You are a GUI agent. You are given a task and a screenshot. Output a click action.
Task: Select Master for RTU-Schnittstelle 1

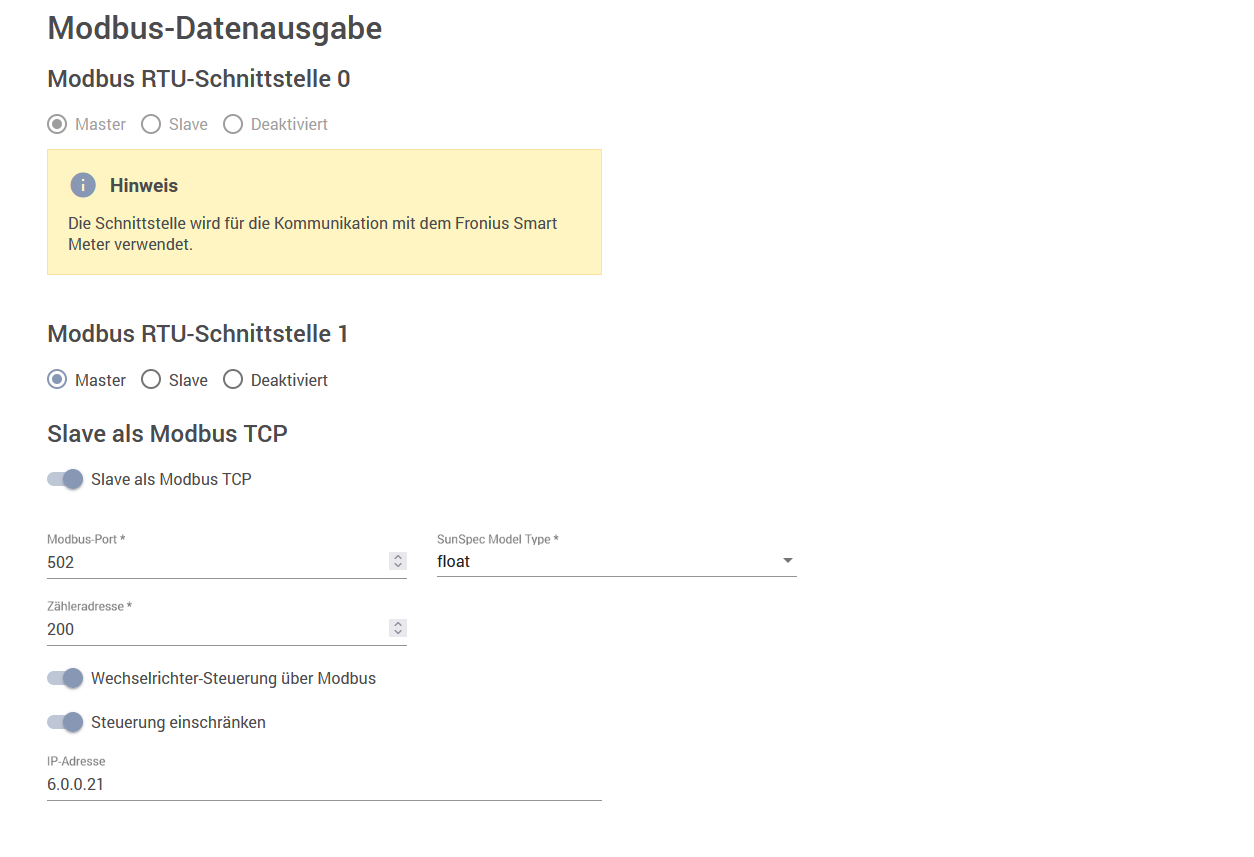pos(58,380)
